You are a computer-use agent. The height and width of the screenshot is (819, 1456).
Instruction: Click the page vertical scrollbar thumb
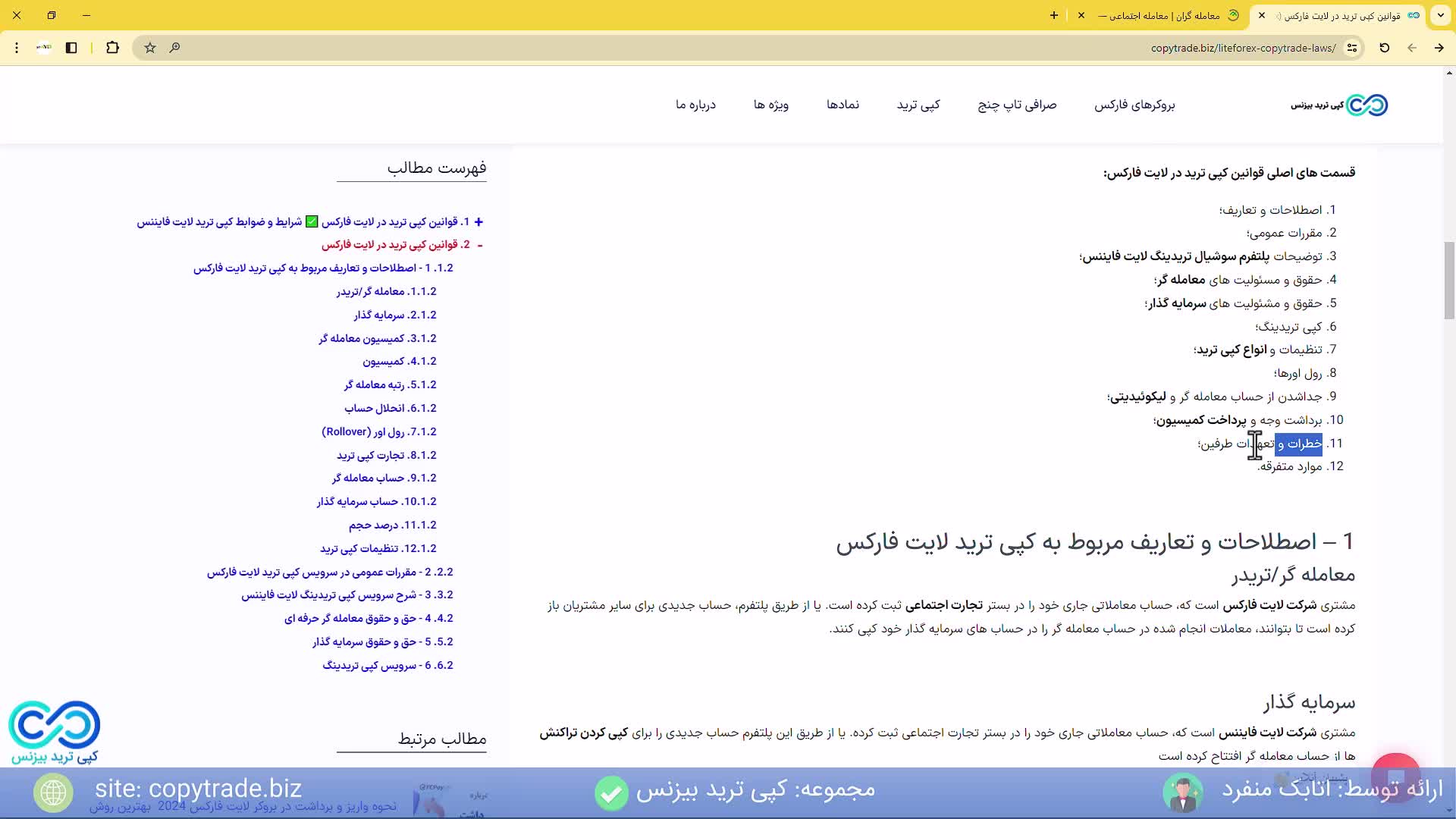point(1449,281)
